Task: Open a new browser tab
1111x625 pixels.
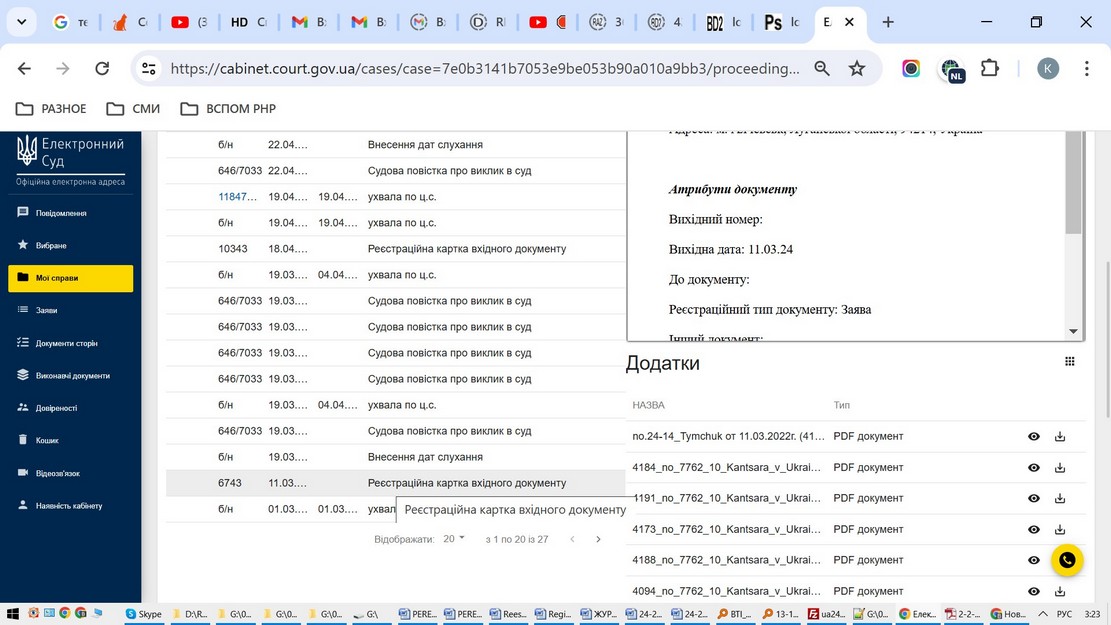Action: (x=888, y=22)
